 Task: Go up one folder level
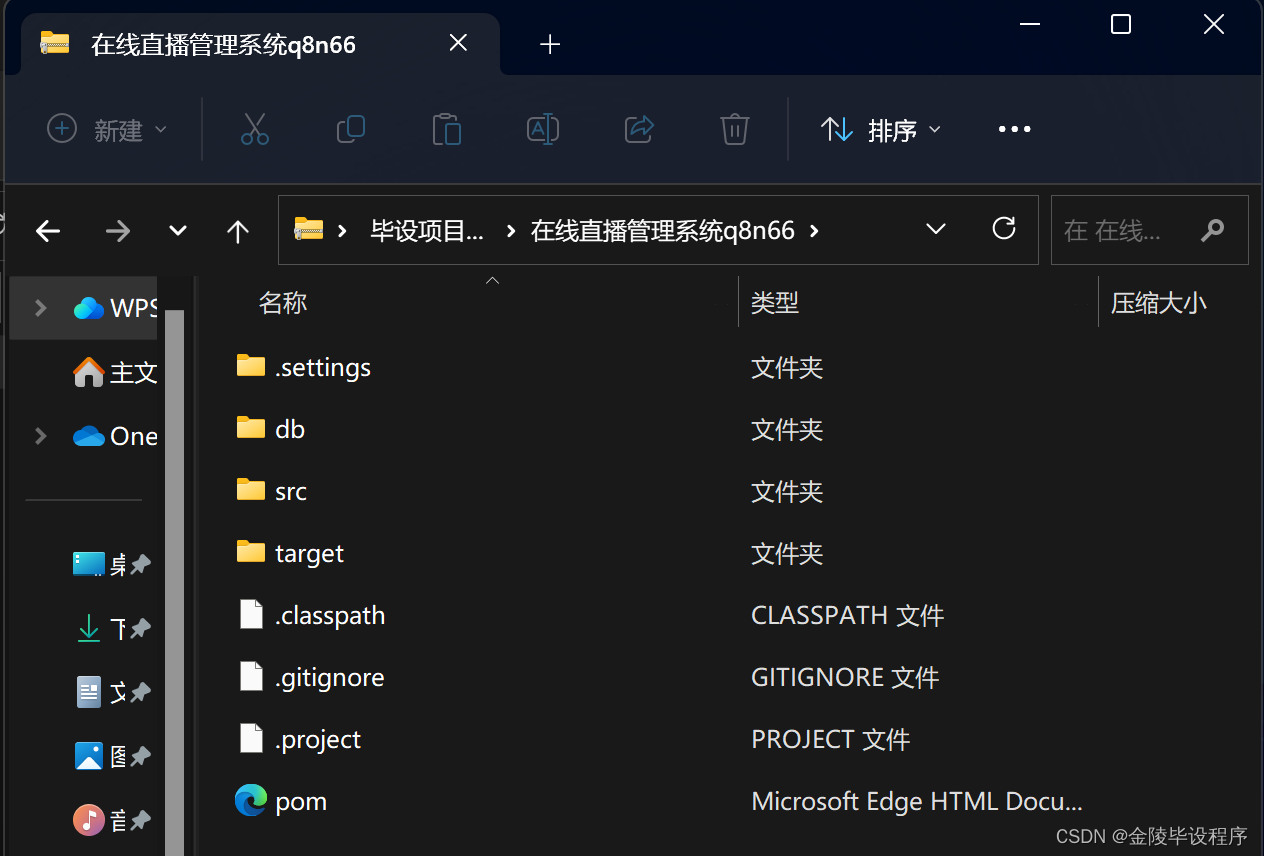point(237,231)
